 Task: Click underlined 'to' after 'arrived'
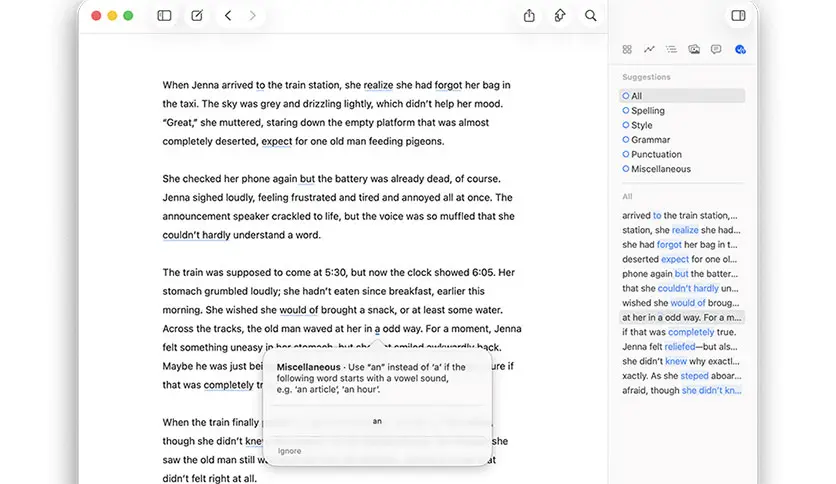[x=260, y=85]
